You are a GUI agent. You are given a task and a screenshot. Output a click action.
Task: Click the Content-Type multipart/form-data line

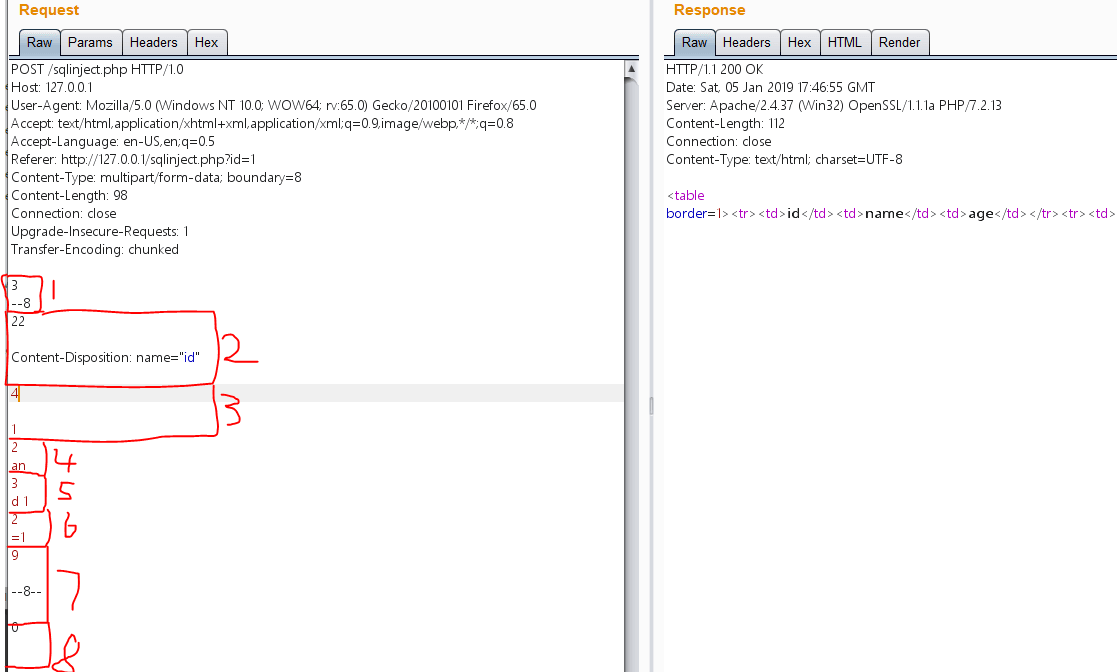156,178
